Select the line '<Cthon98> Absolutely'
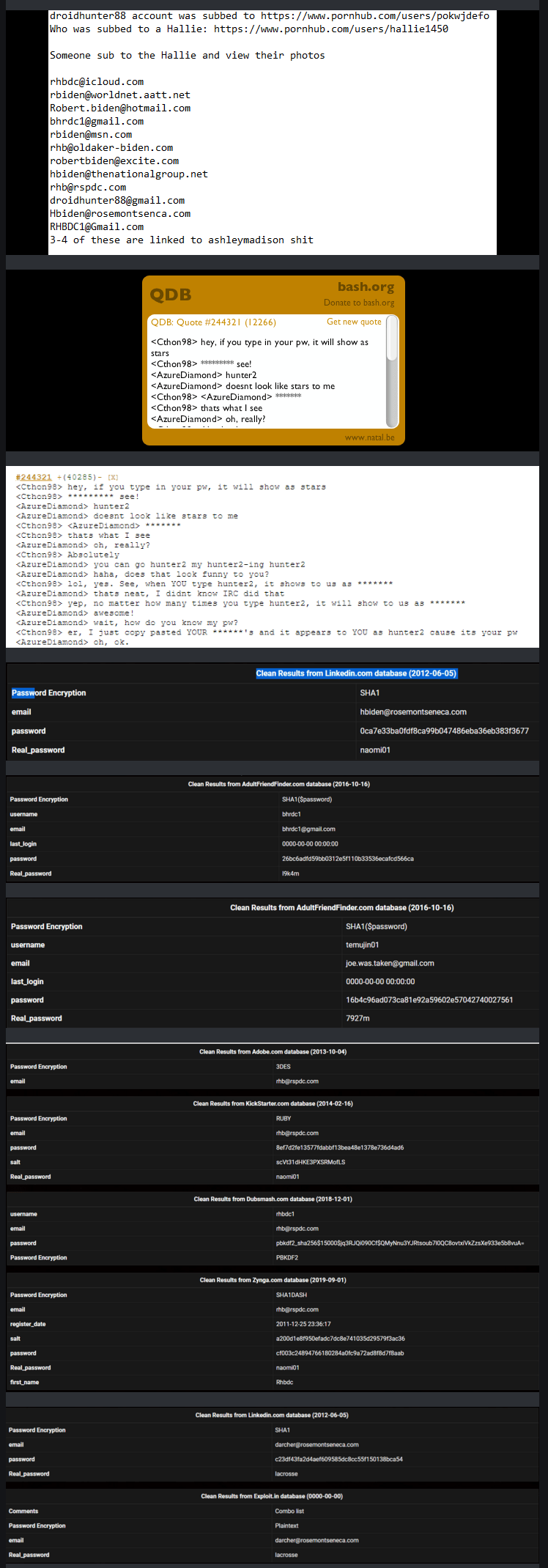Viewport: 548px width, 1568px height. [x=67, y=555]
